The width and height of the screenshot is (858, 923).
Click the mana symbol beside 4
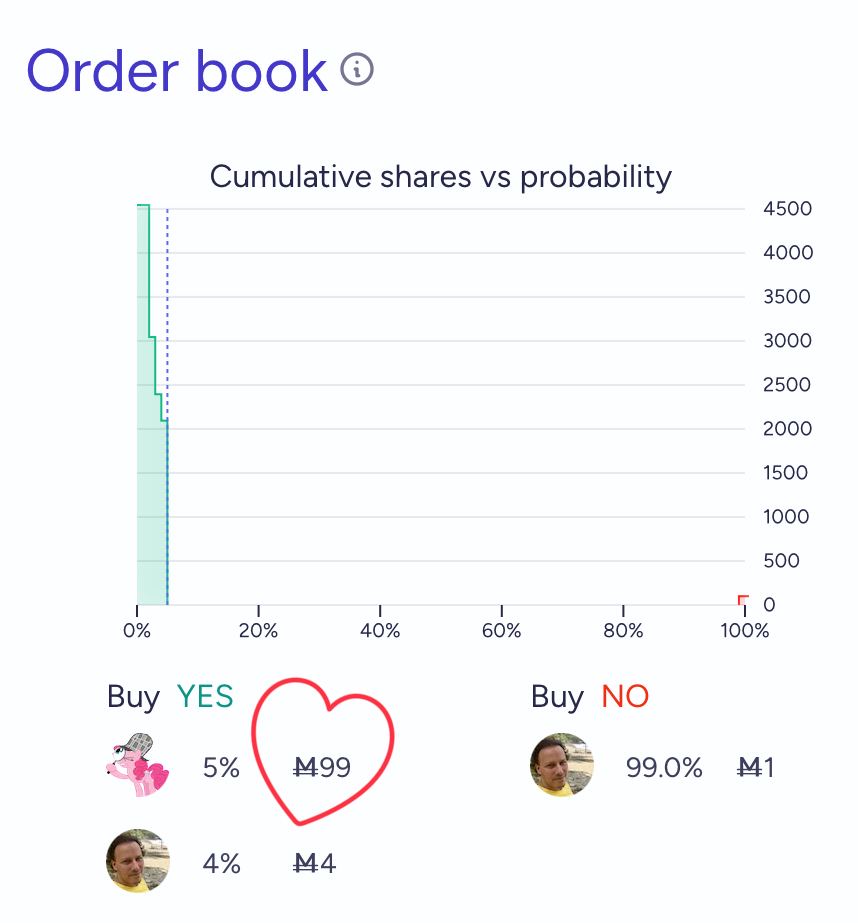pyautogui.click(x=305, y=864)
